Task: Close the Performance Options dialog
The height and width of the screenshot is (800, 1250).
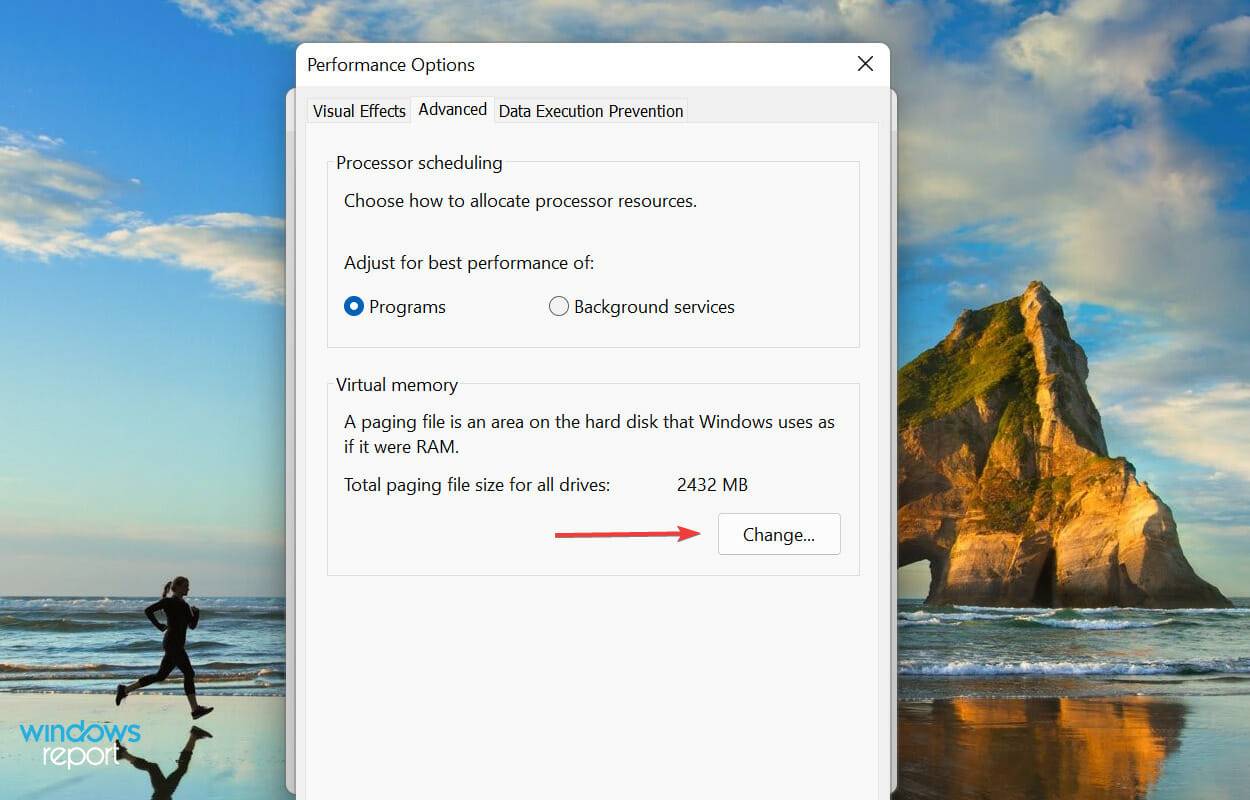Action: pos(865,63)
